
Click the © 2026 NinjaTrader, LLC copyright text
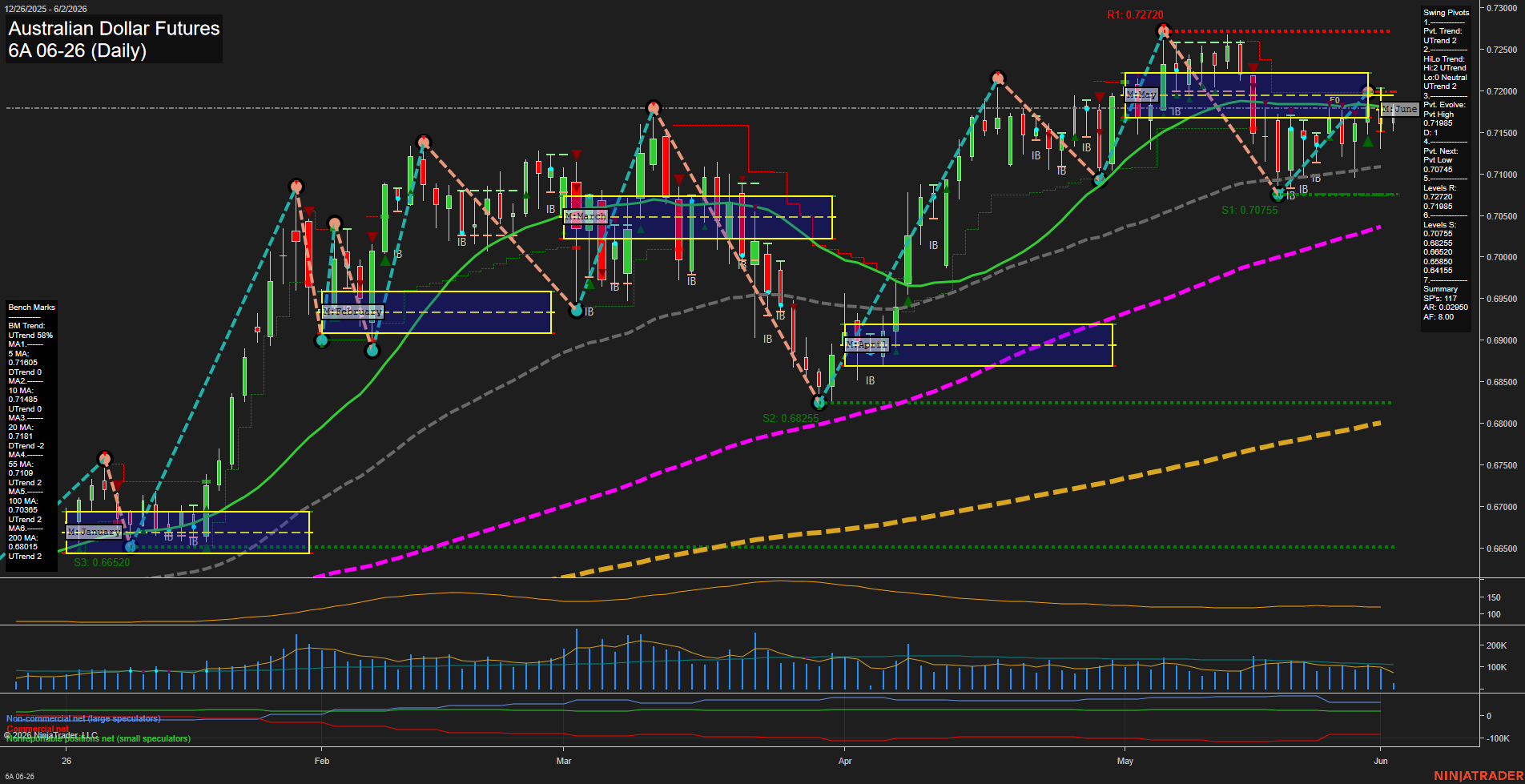50,735
